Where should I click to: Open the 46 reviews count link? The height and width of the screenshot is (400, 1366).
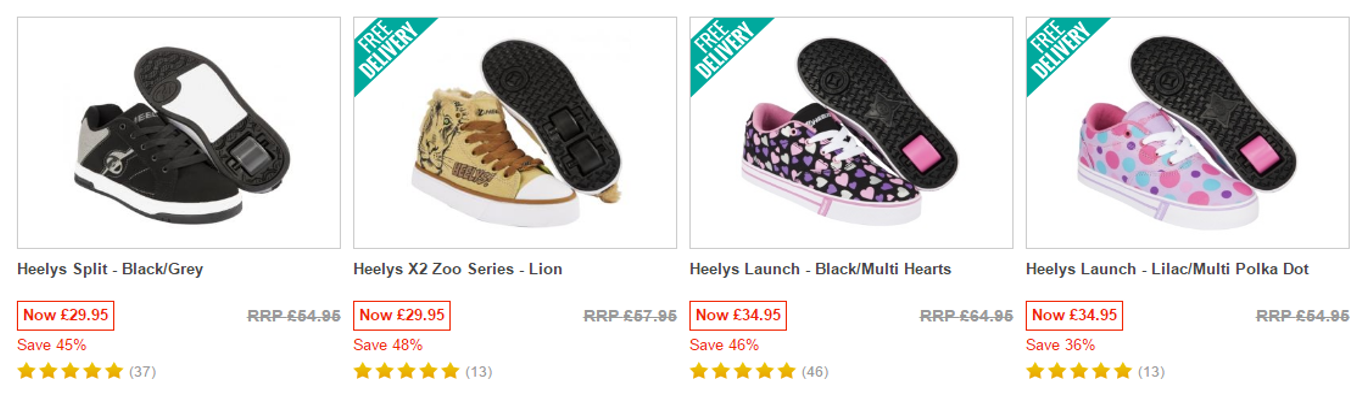pyautogui.click(x=815, y=372)
